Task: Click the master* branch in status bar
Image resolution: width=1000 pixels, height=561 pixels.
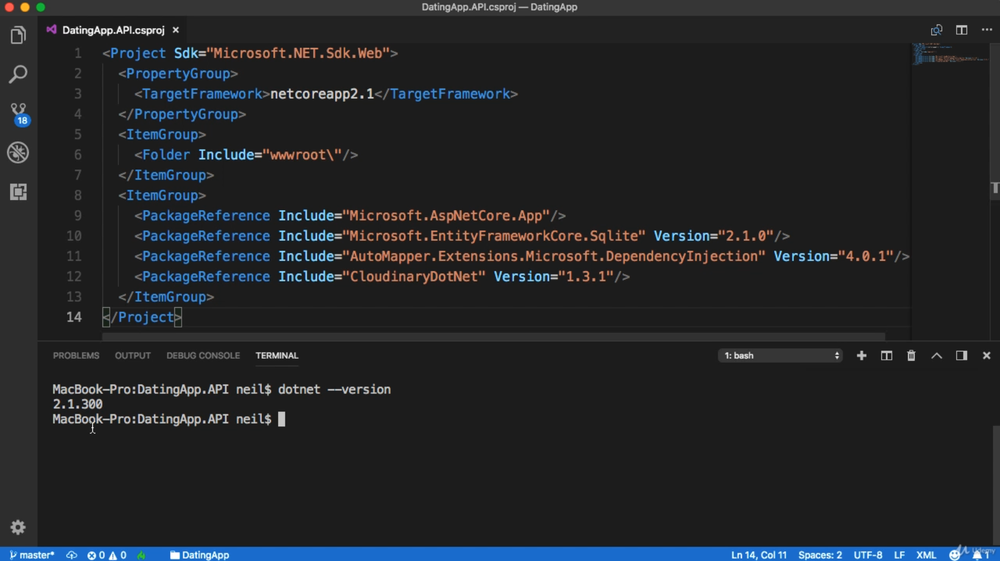Action: (32, 555)
